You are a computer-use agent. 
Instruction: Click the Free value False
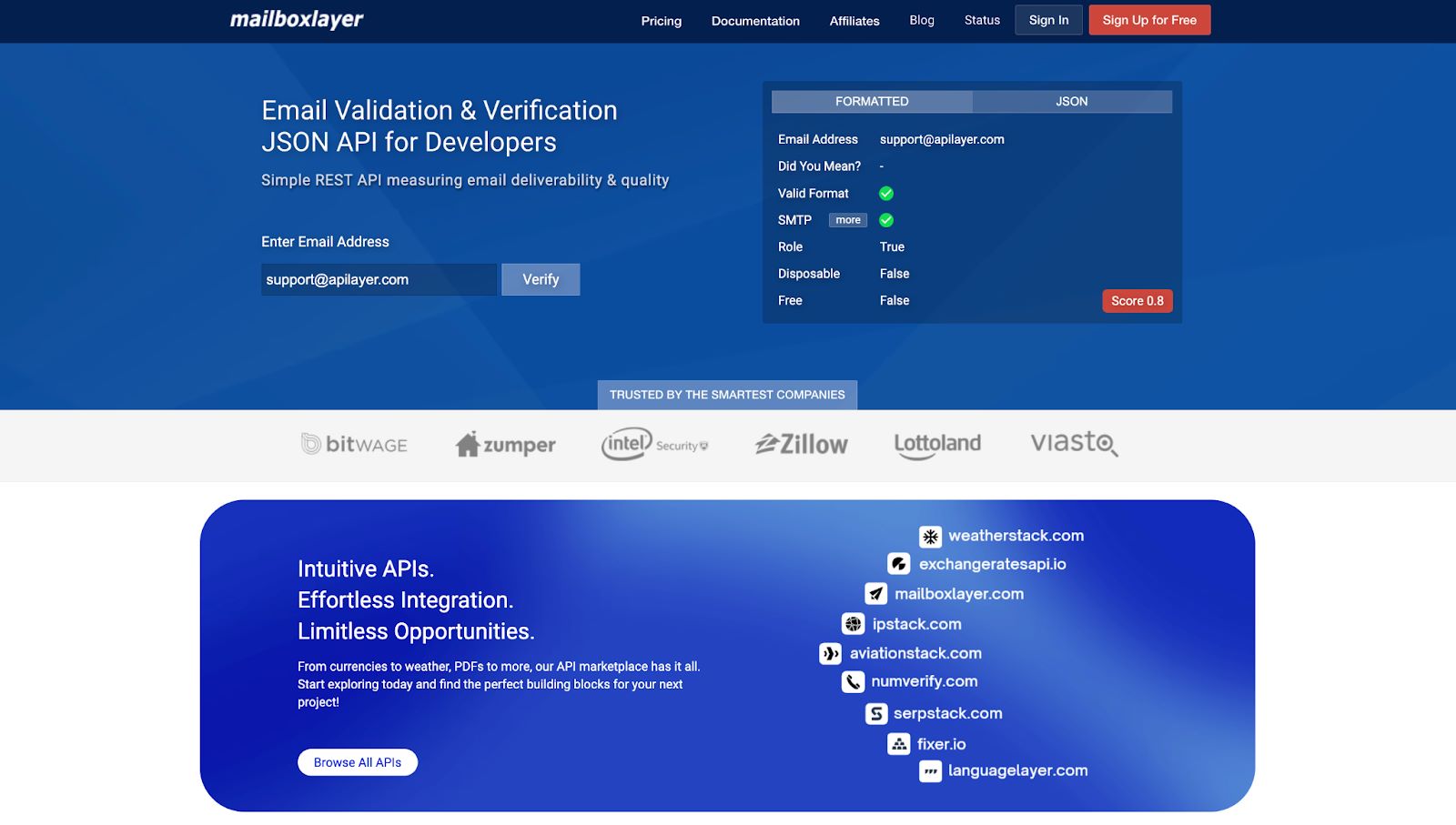[x=895, y=300]
